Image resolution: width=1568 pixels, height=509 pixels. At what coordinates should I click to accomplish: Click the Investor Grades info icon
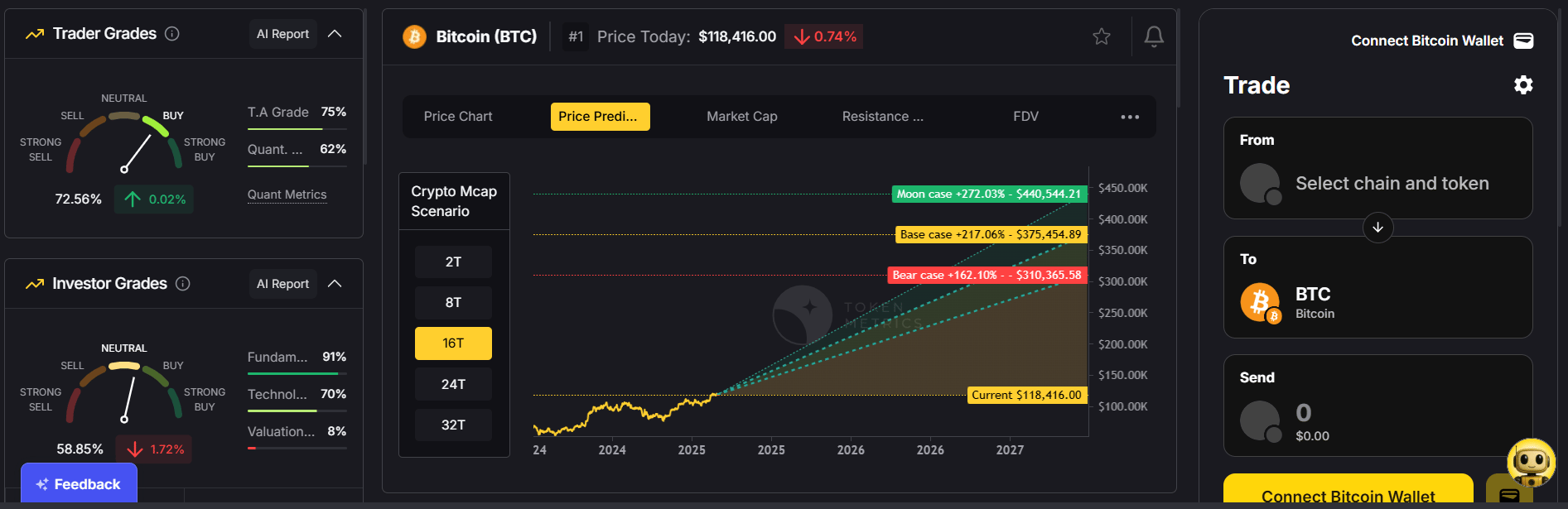pyautogui.click(x=183, y=284)
